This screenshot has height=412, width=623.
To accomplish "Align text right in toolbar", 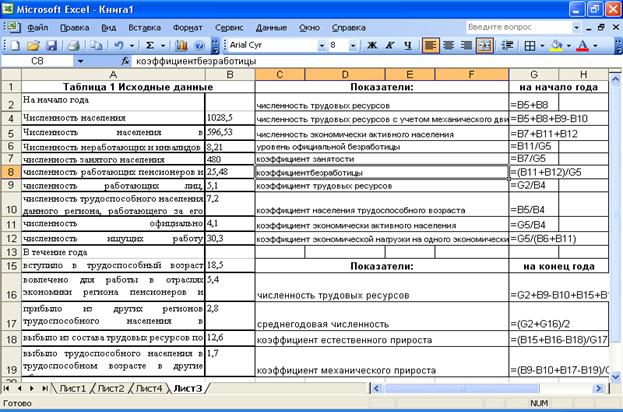I will point(466,46).
